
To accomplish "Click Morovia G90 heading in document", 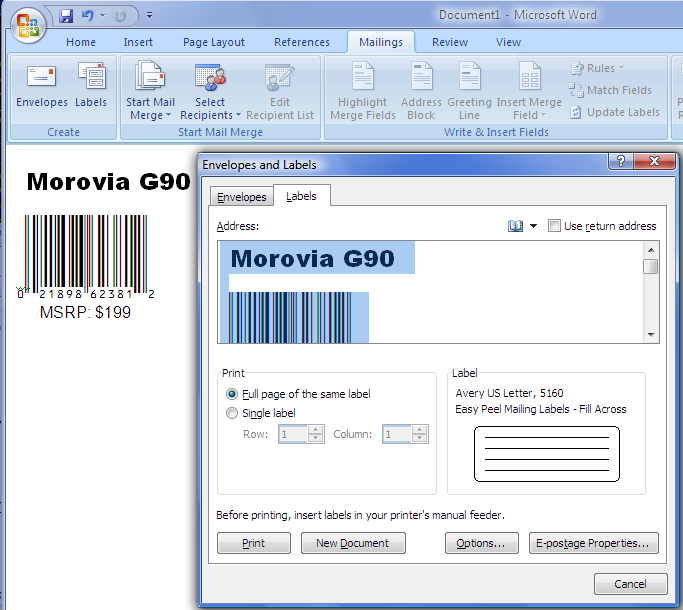I will click(x=108, y=182).
